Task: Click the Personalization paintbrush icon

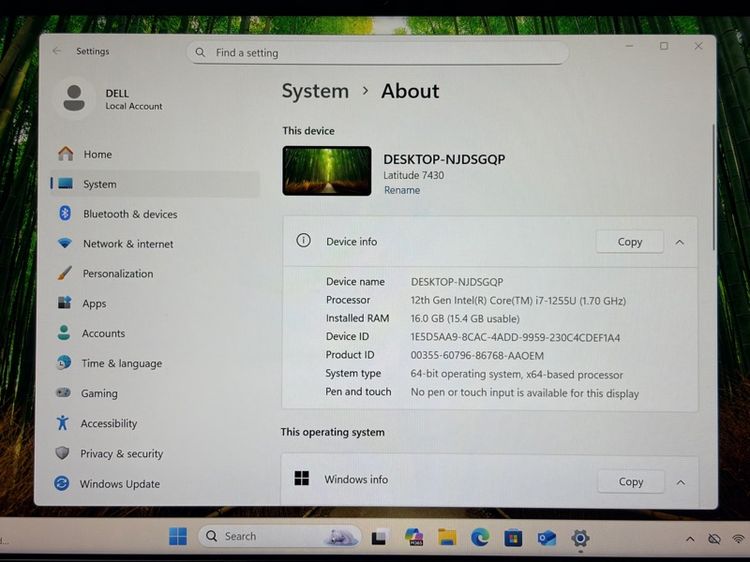Action: coord(64,273)
